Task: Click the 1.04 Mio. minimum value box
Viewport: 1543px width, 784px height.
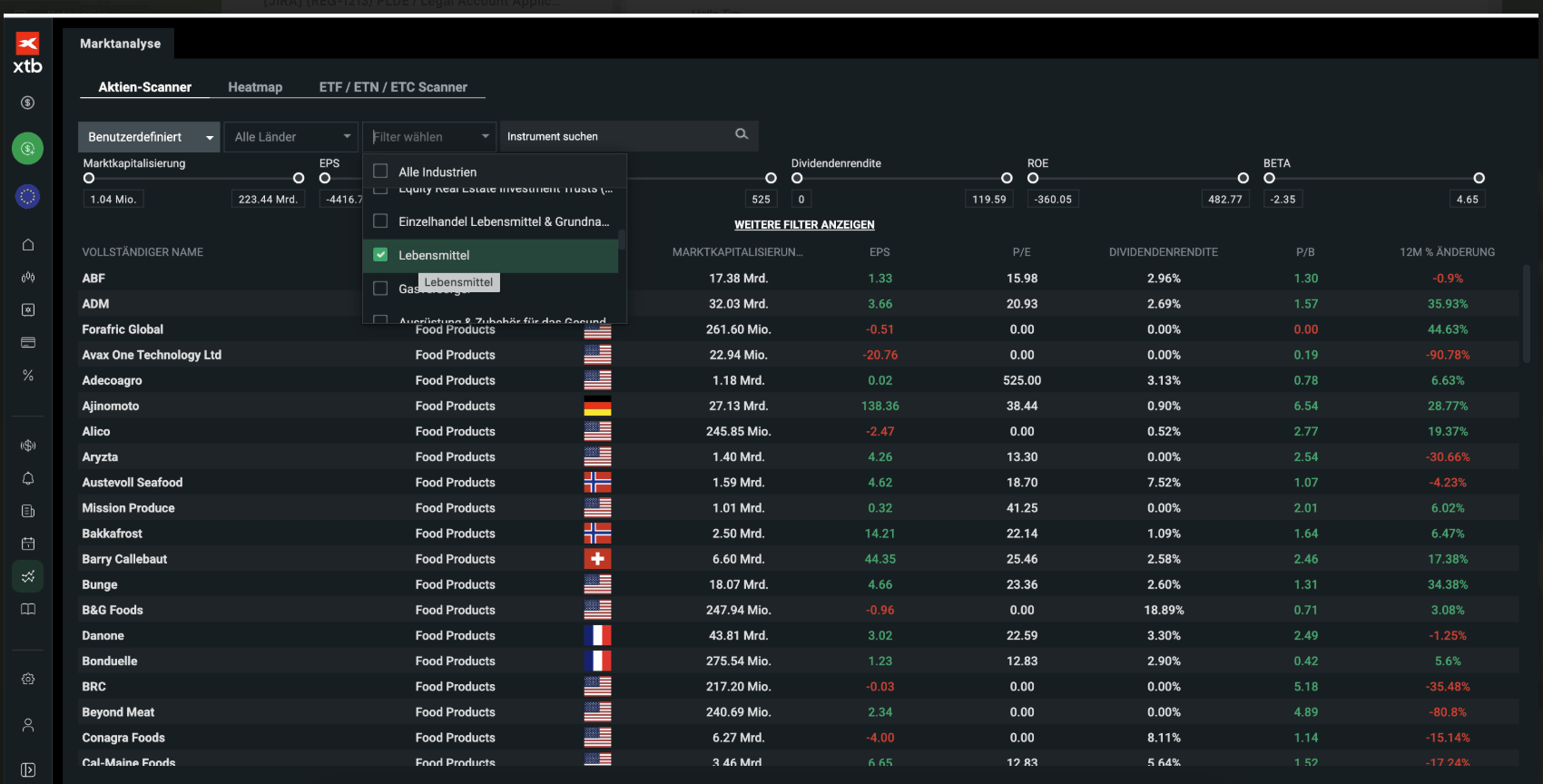Action: [x=113, y=200]
